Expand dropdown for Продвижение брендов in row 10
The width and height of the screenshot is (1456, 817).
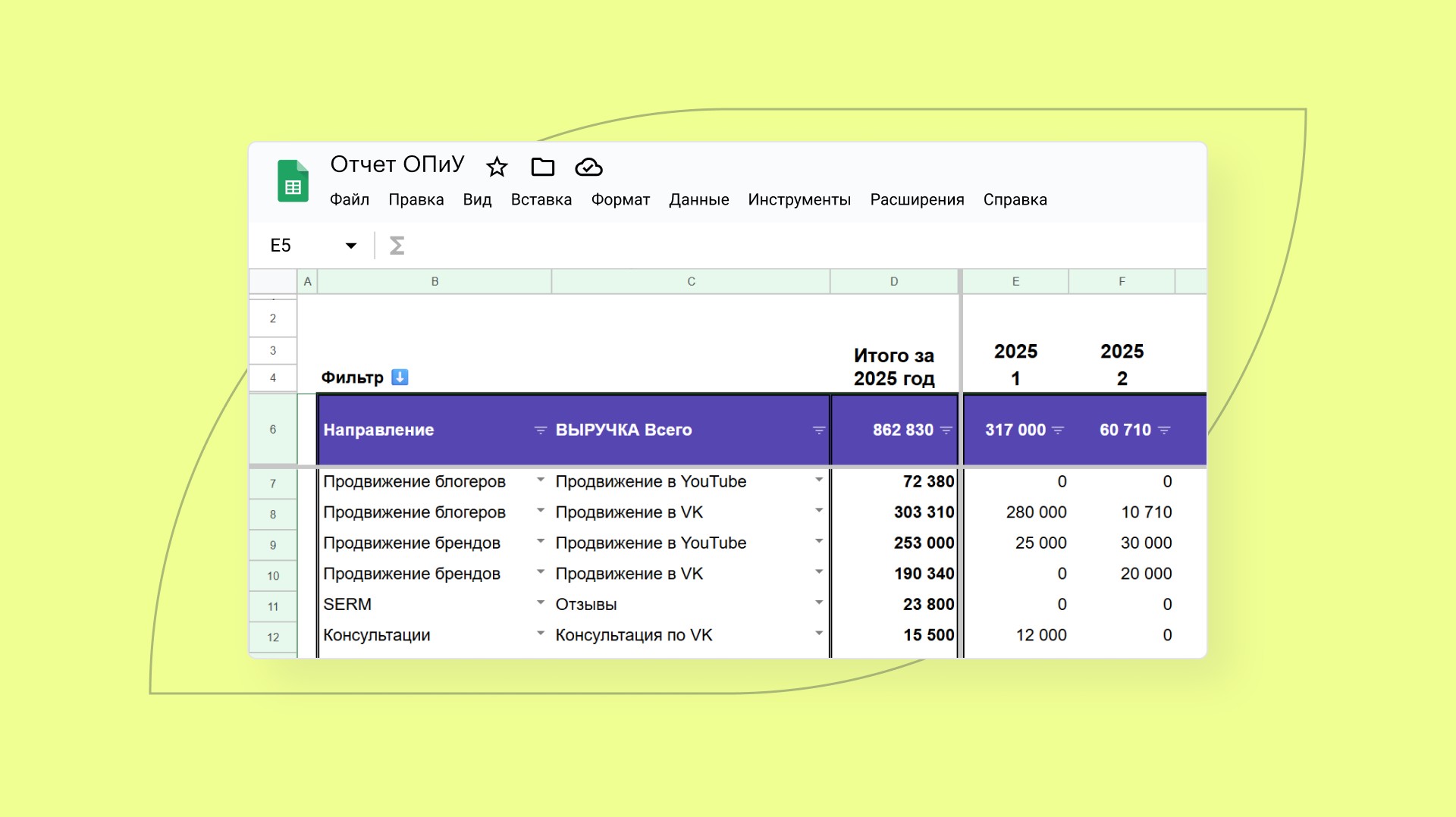tap(541, 571)
